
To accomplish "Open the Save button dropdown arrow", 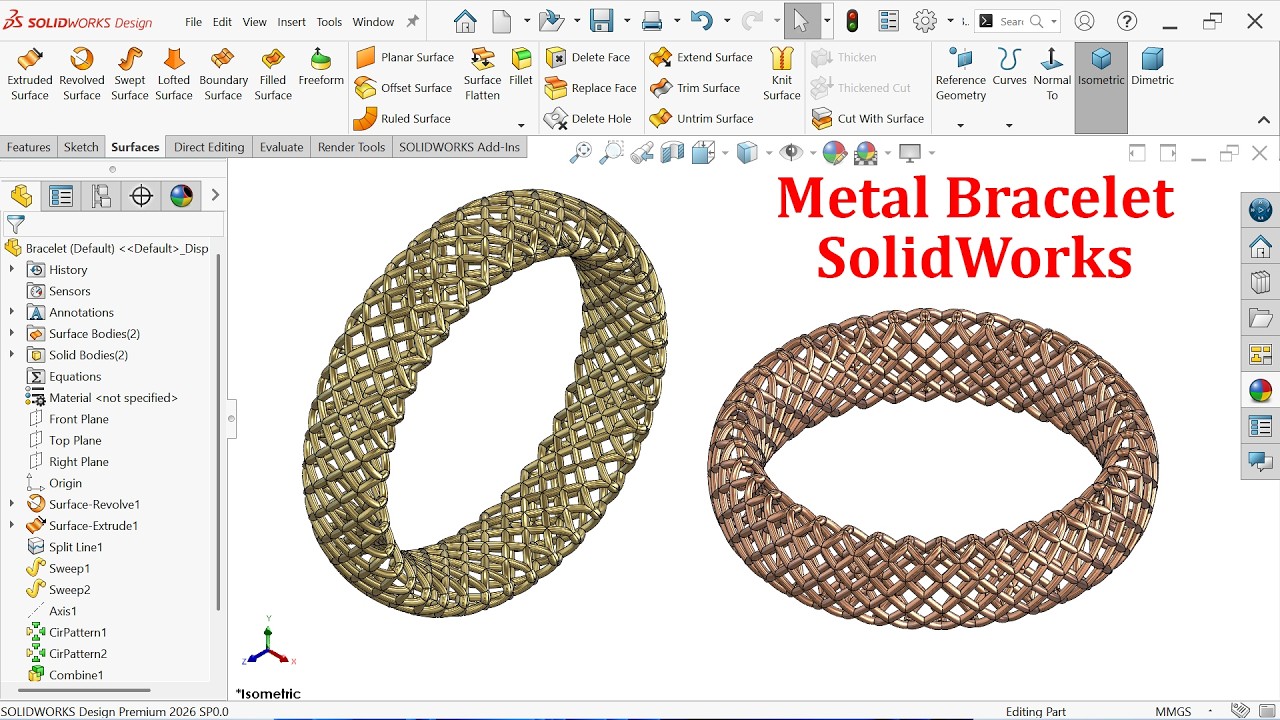I will click(627, 21).
